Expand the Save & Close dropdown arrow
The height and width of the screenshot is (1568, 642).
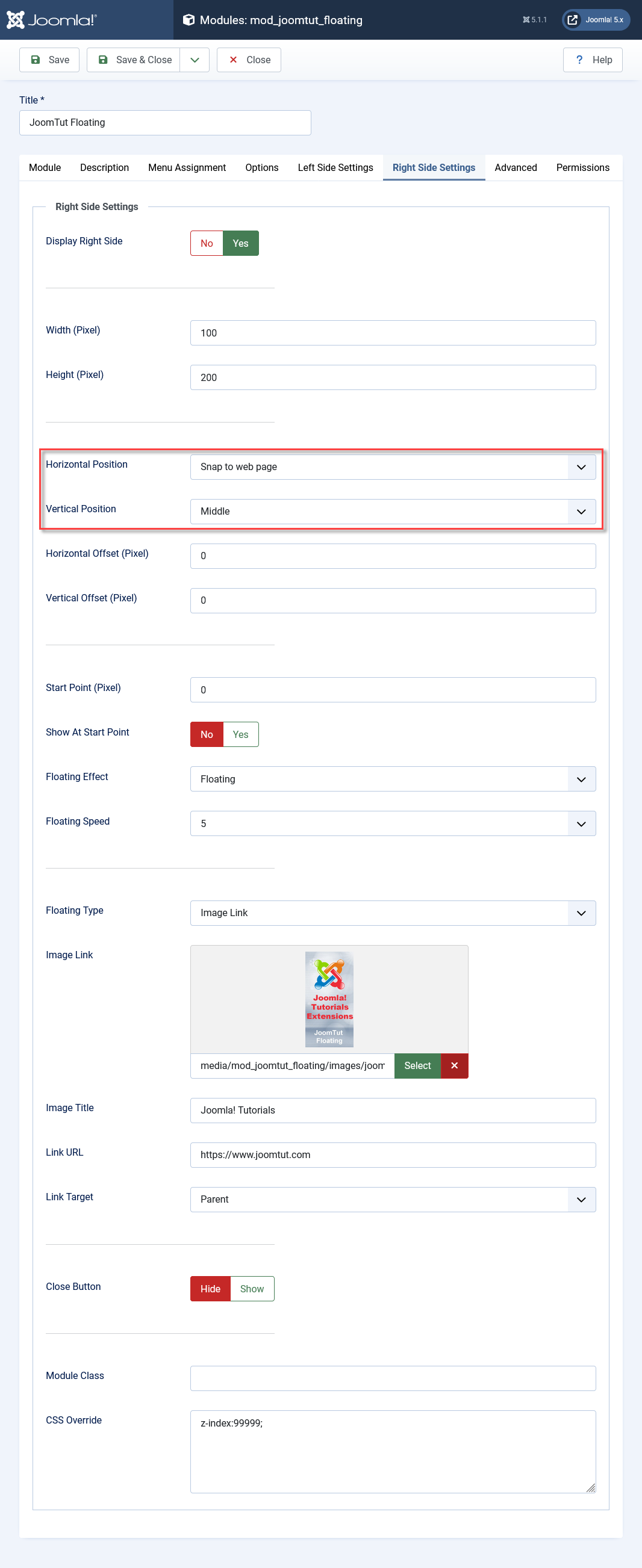click(x=195, y=60)
